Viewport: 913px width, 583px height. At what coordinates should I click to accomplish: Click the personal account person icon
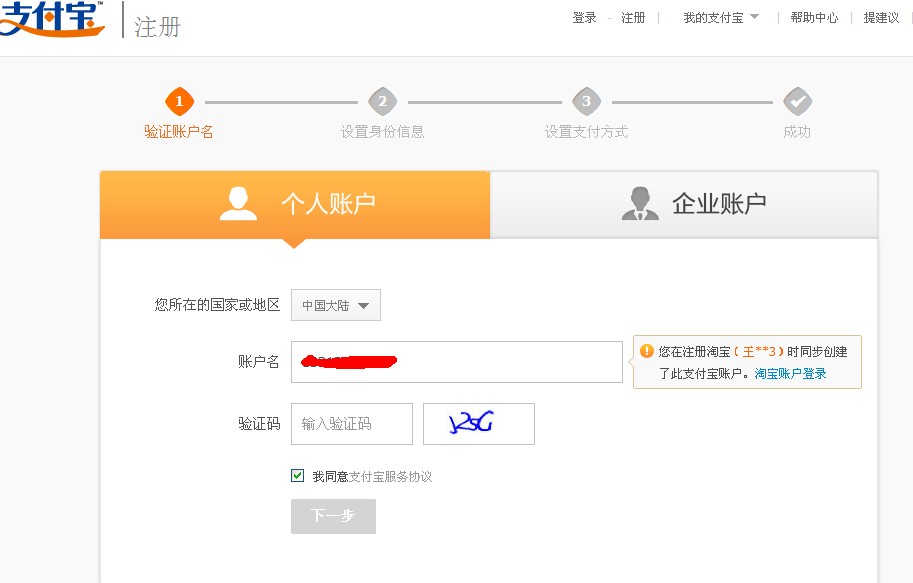pos(238,204)
